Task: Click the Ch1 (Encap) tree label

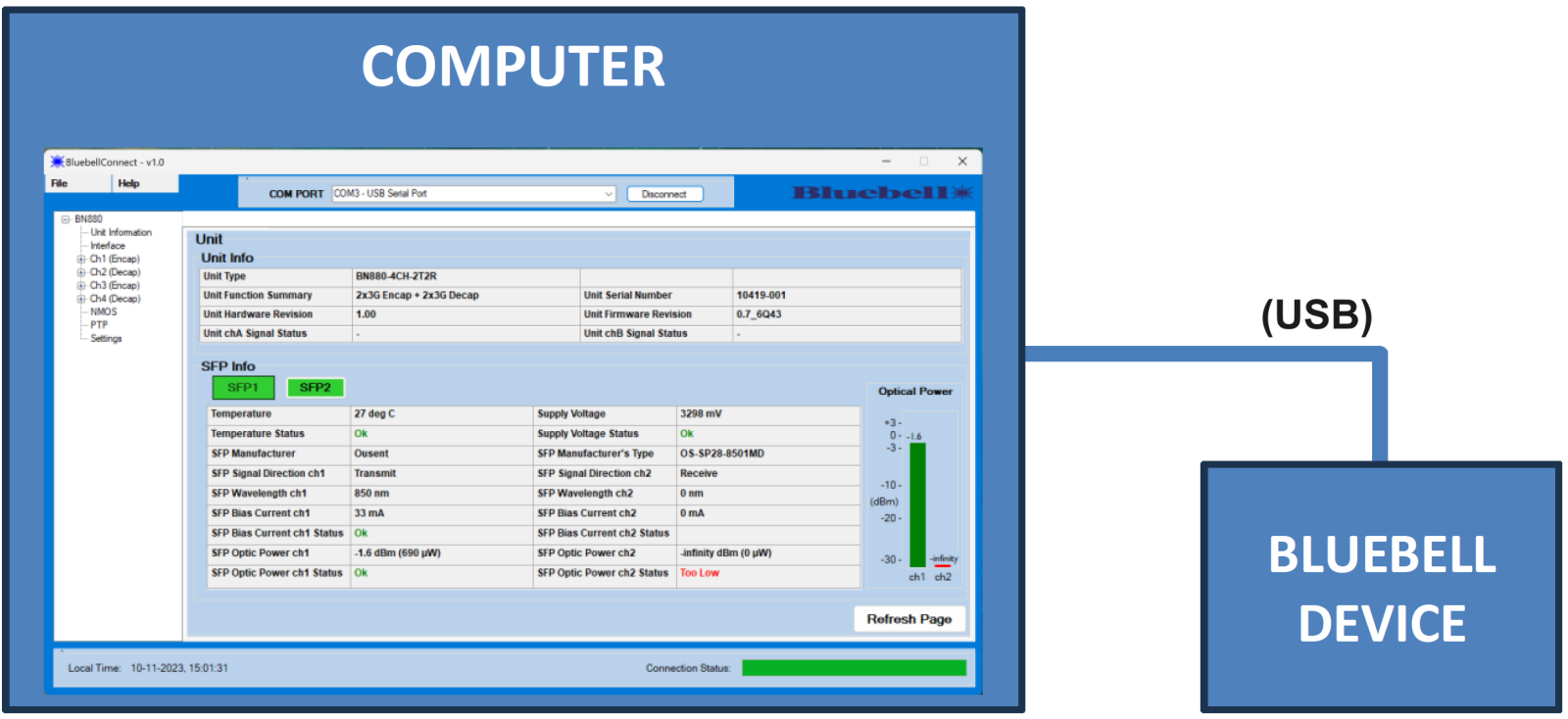Action: click(115, 260)
